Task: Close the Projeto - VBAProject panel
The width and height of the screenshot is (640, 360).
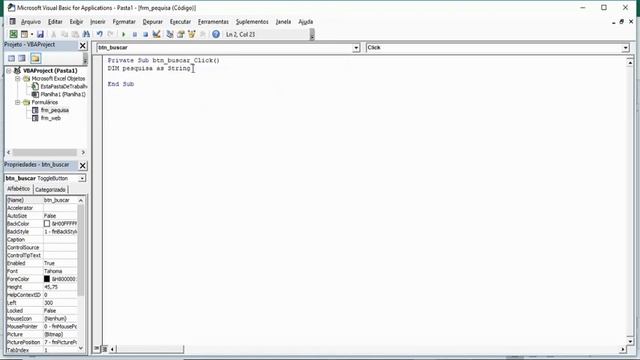Action: (82, 45)
